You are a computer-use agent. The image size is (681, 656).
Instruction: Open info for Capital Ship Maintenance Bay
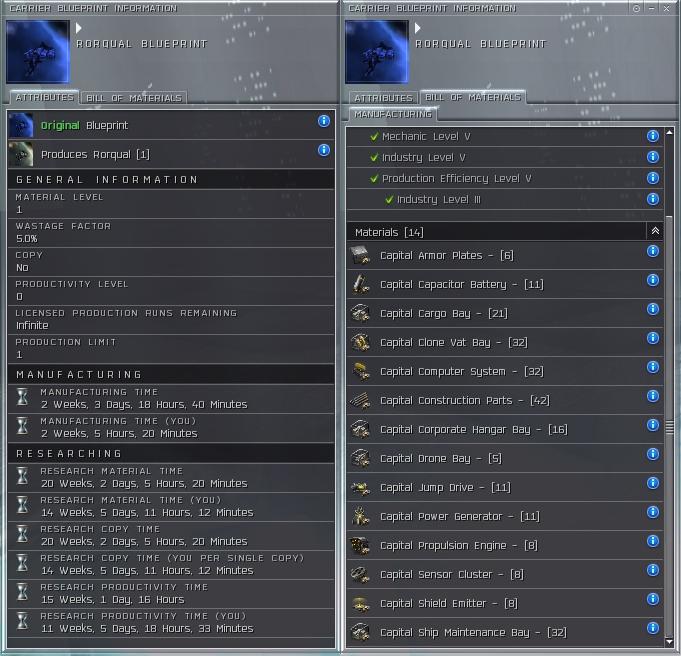[x=652, y=628]
